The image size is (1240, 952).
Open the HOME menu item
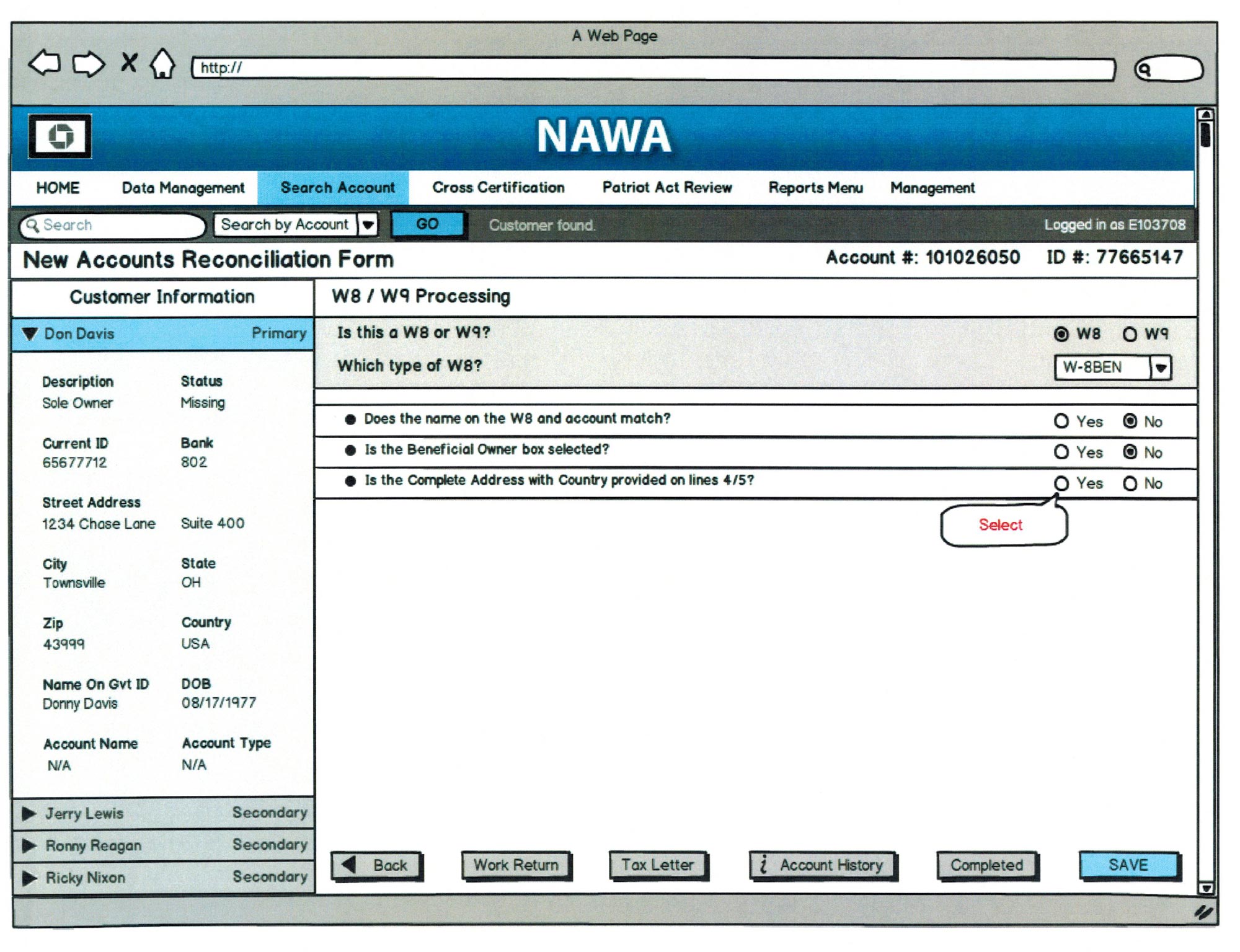coord(58,188)
